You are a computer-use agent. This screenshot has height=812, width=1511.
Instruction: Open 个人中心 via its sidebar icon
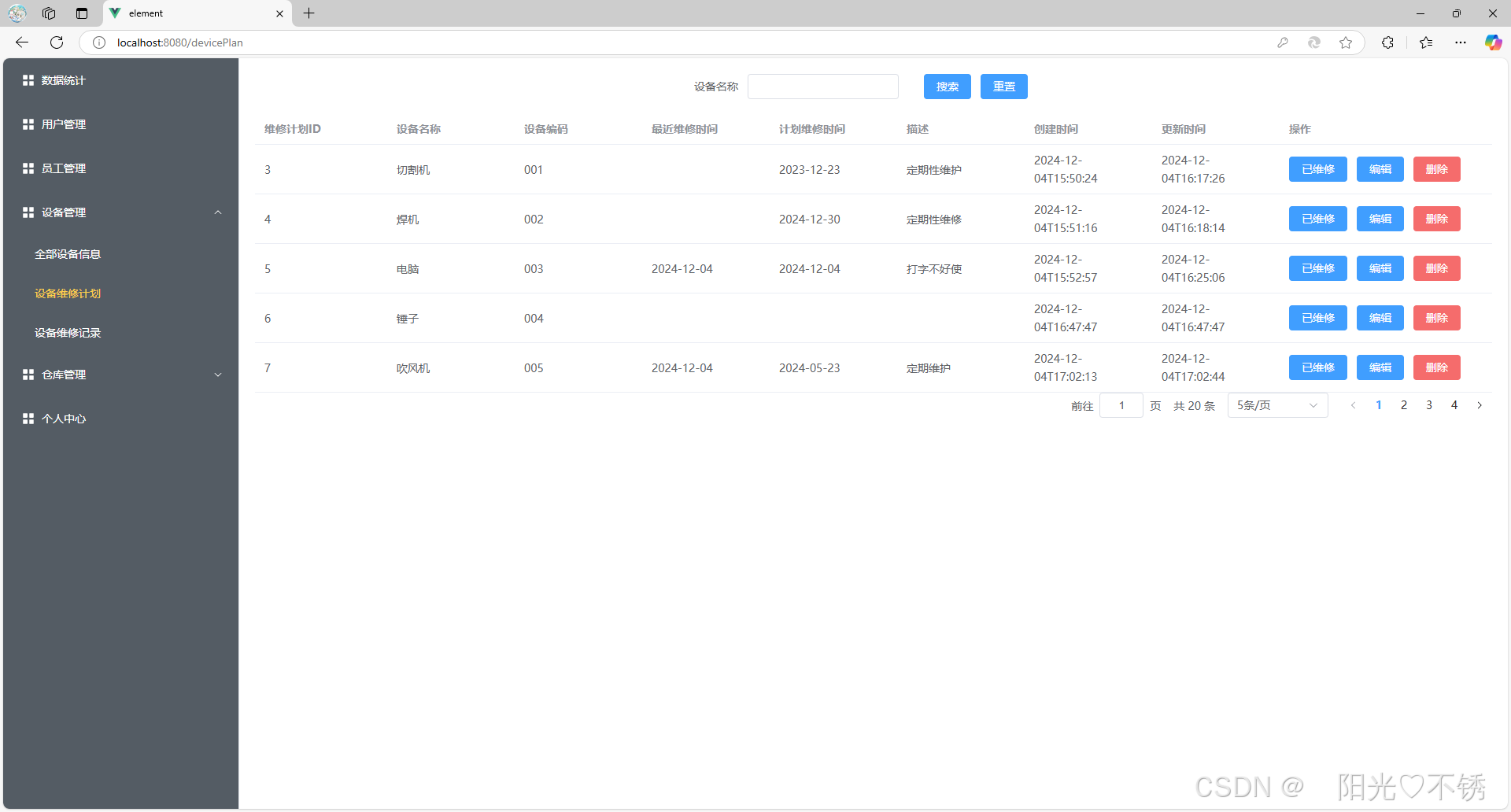[28, 418]
